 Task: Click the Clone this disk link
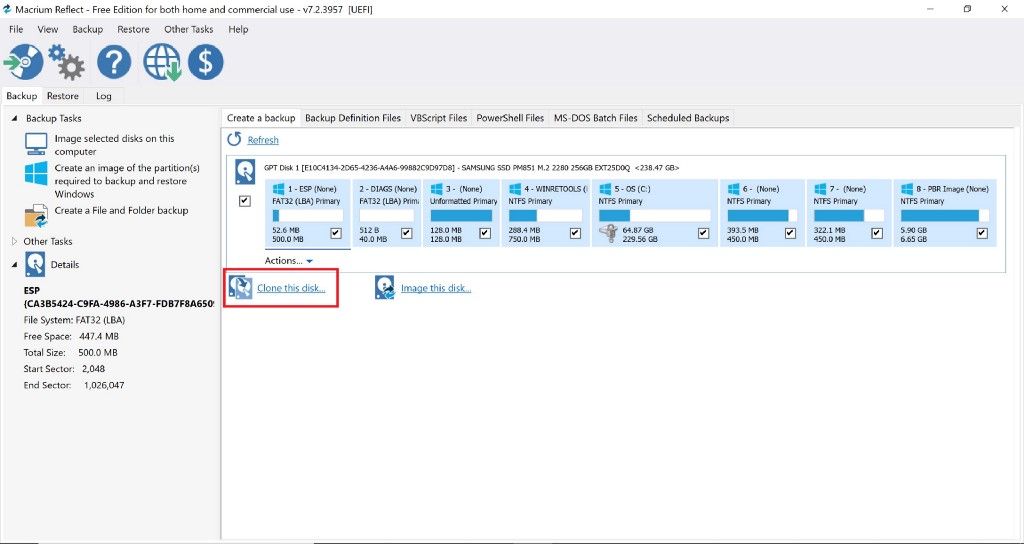click(x=291, y=288)
